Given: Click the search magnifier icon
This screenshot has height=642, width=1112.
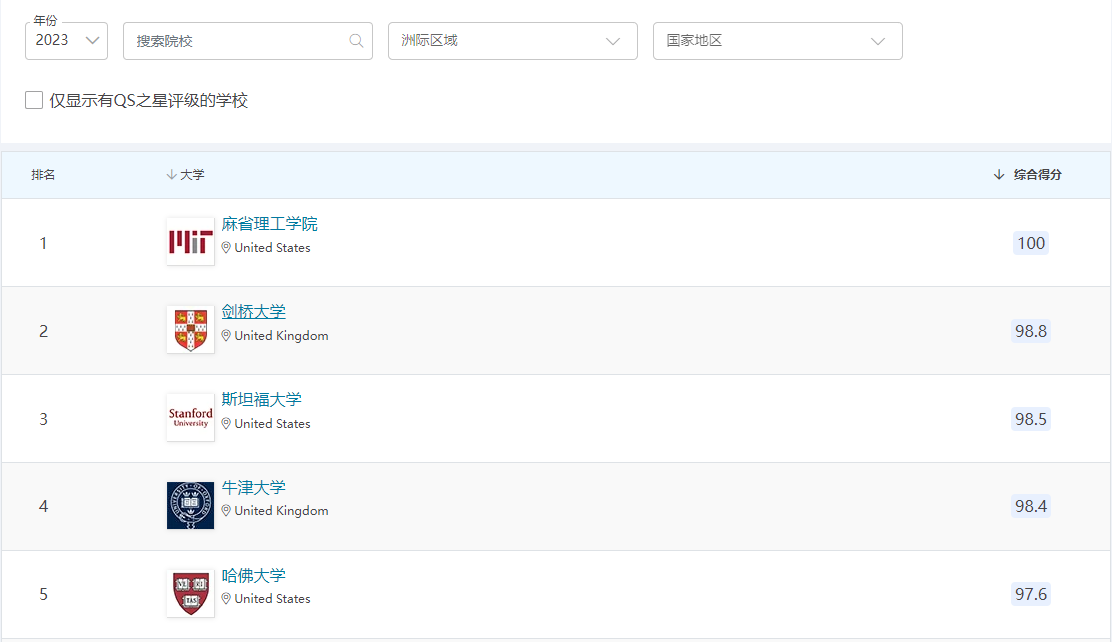Looking at the screenshot, I should pyautogui.click(x=356, y=41).
